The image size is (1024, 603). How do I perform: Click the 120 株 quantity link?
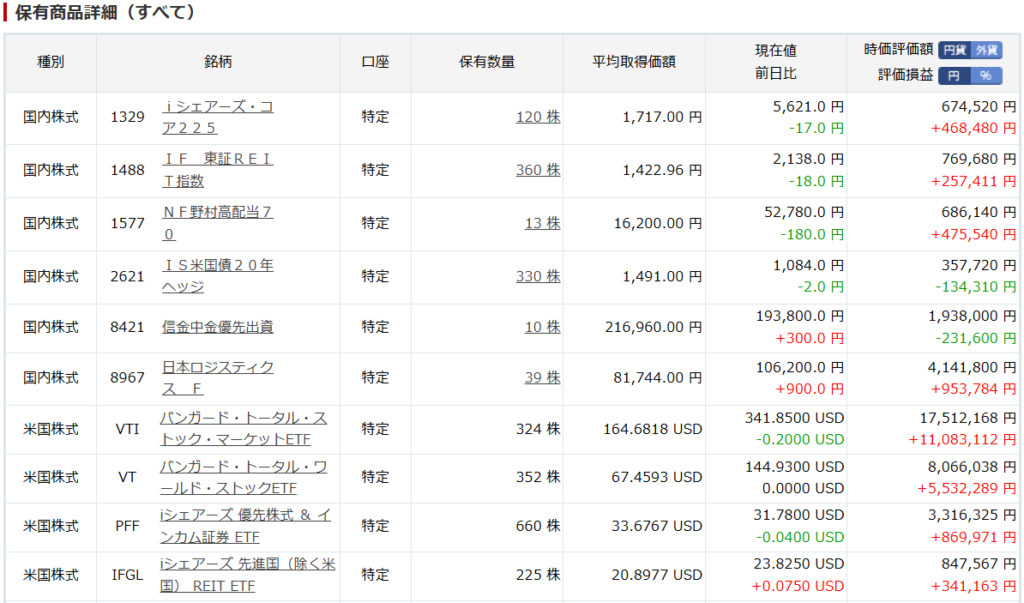tap(538, 117)
